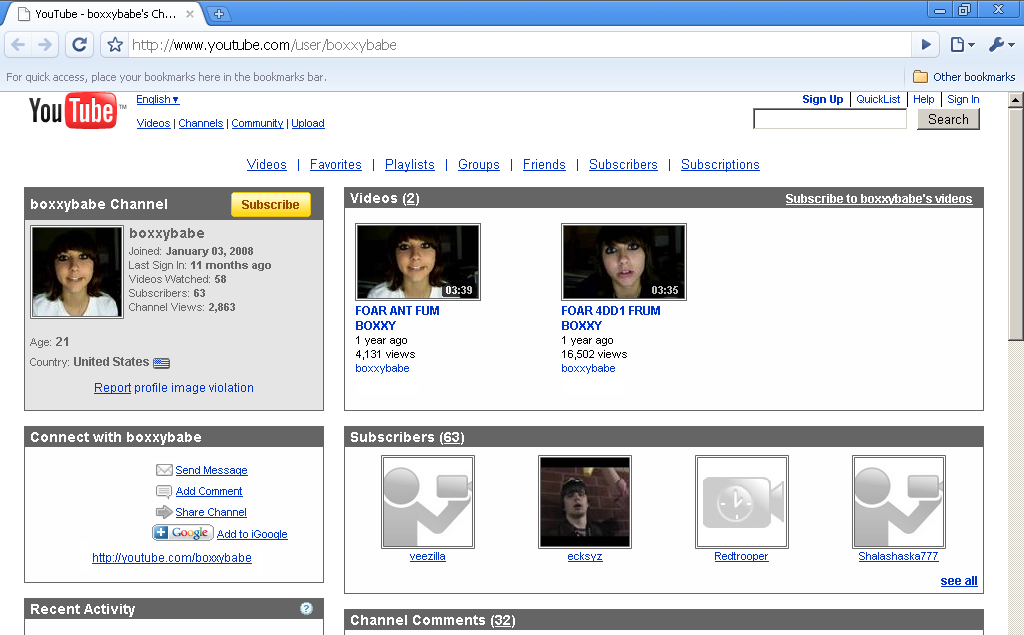
Task: Switch to the Groups tab
Action: [x=479, y=165]
